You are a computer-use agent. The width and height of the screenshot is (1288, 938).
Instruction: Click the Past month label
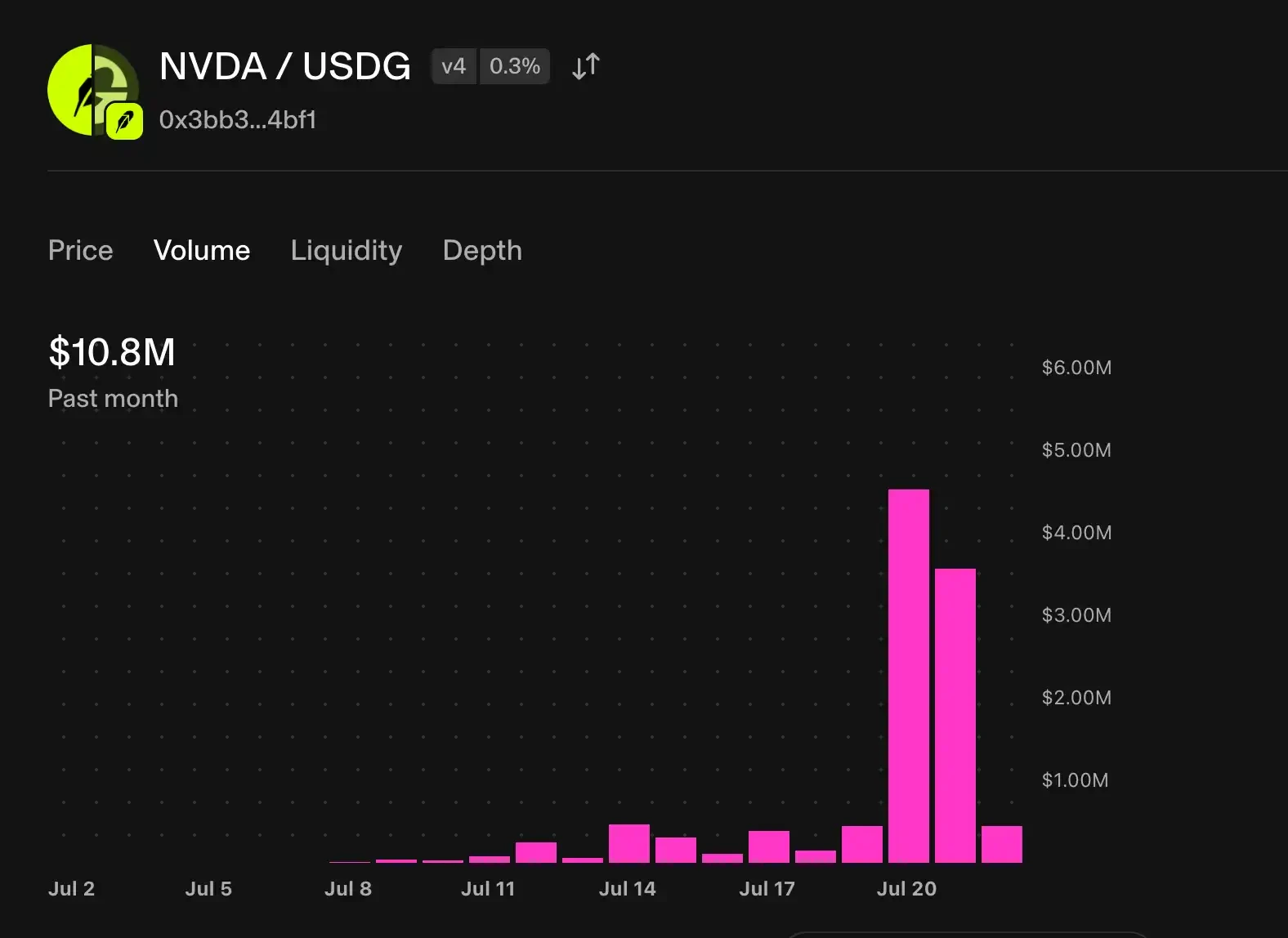(113, 398)
